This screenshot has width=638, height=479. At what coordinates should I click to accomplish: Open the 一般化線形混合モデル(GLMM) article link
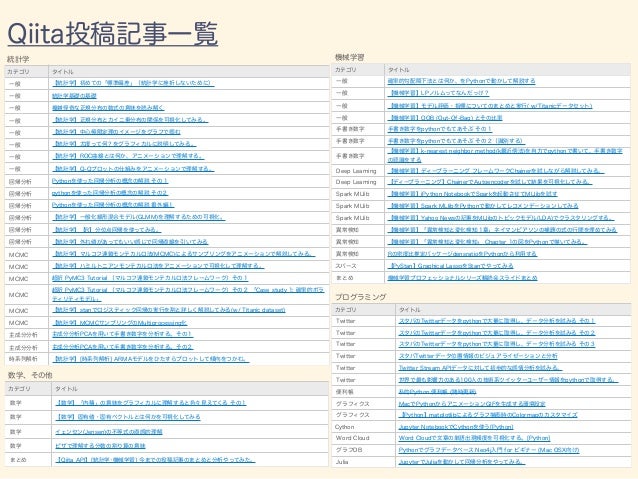[139, 217]
